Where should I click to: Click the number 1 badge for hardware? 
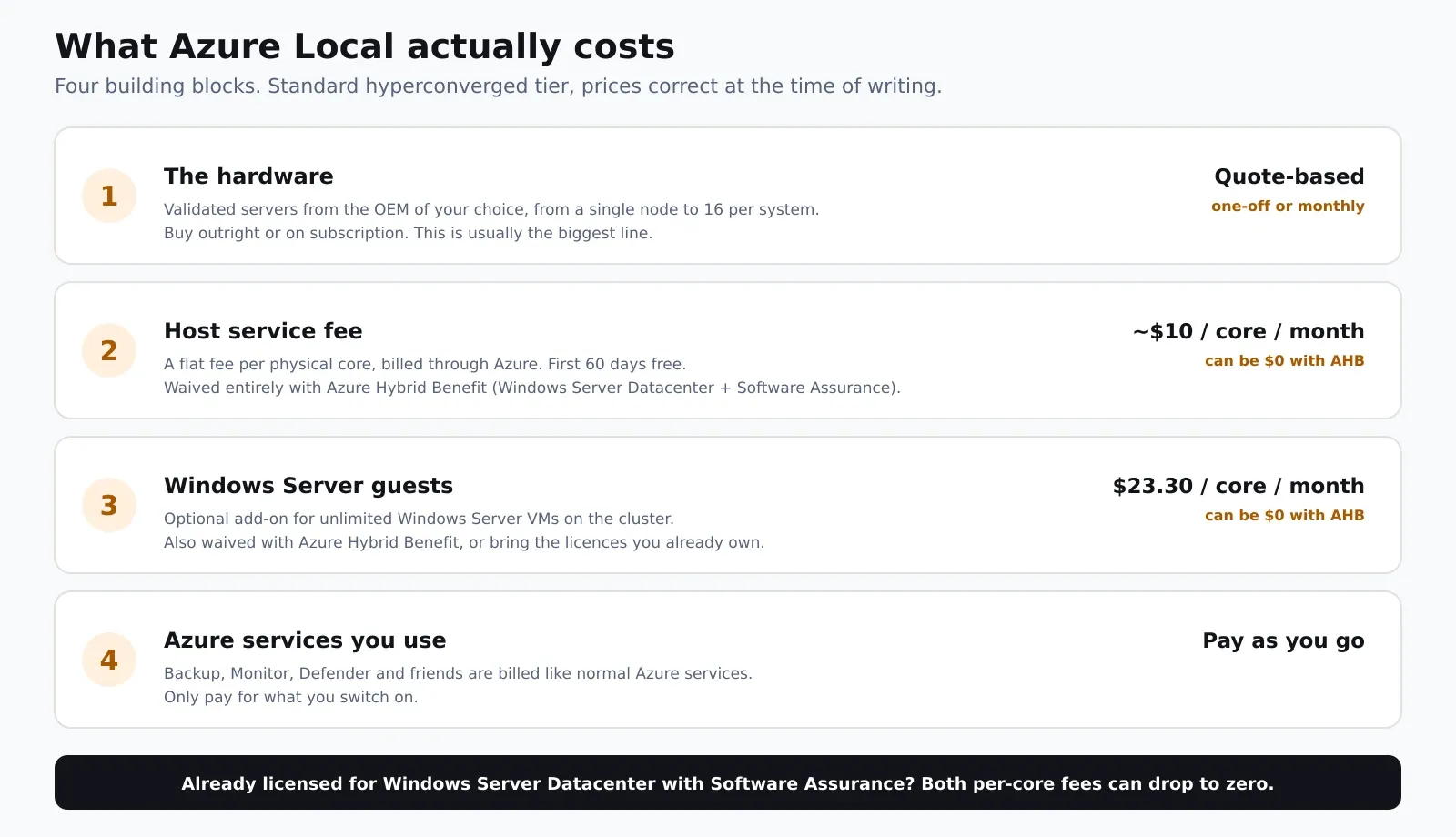point(109,196)
